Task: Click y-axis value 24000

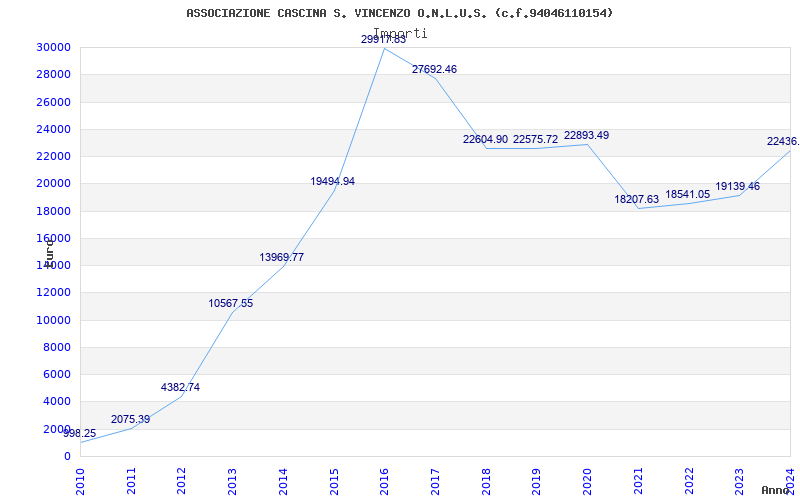Action: [53, 129]
